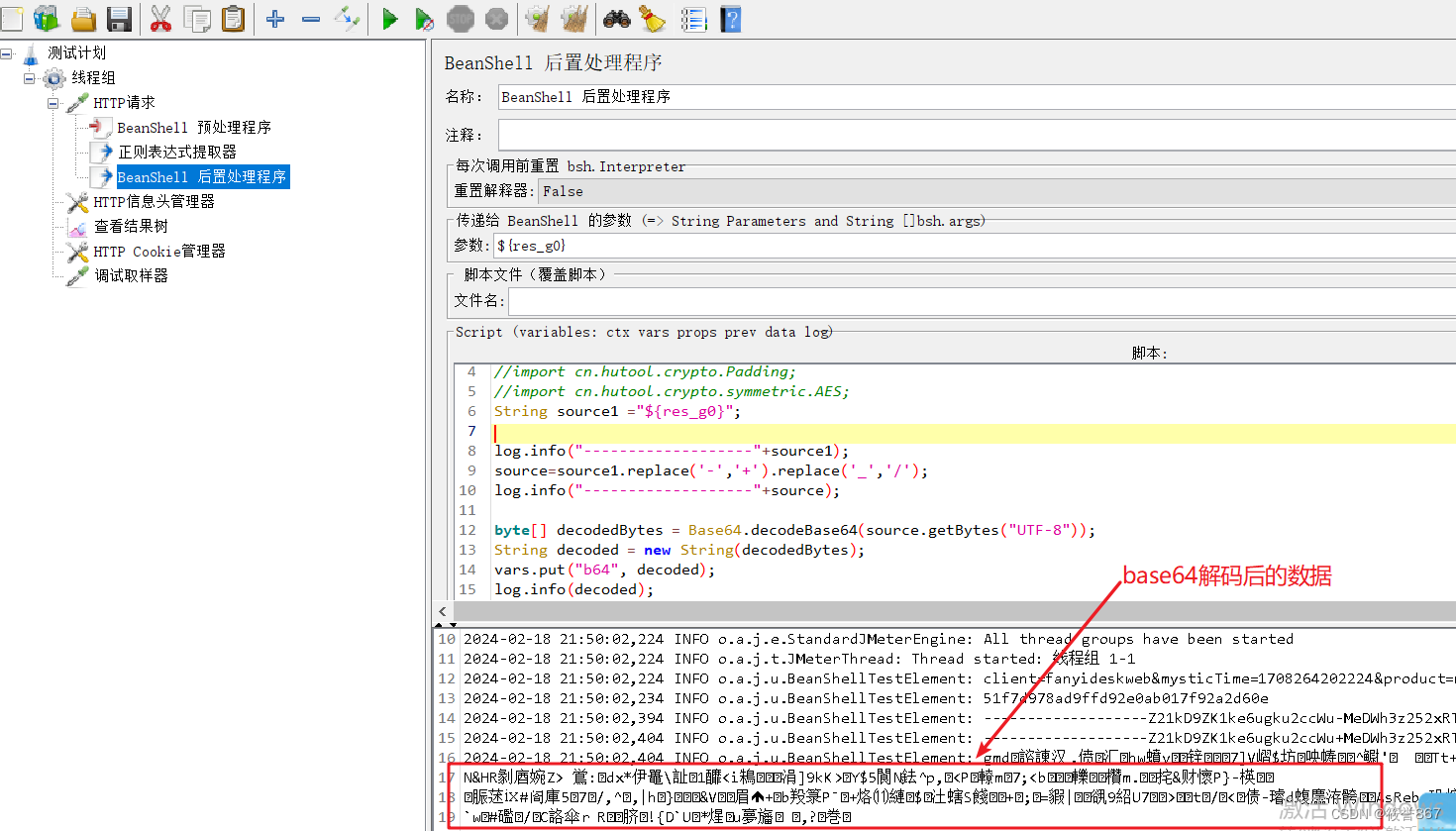The image size is (1456, 831).
Task: Click the Paste clipboard icon
Action: pyautogui.click(x=233, y=18)
